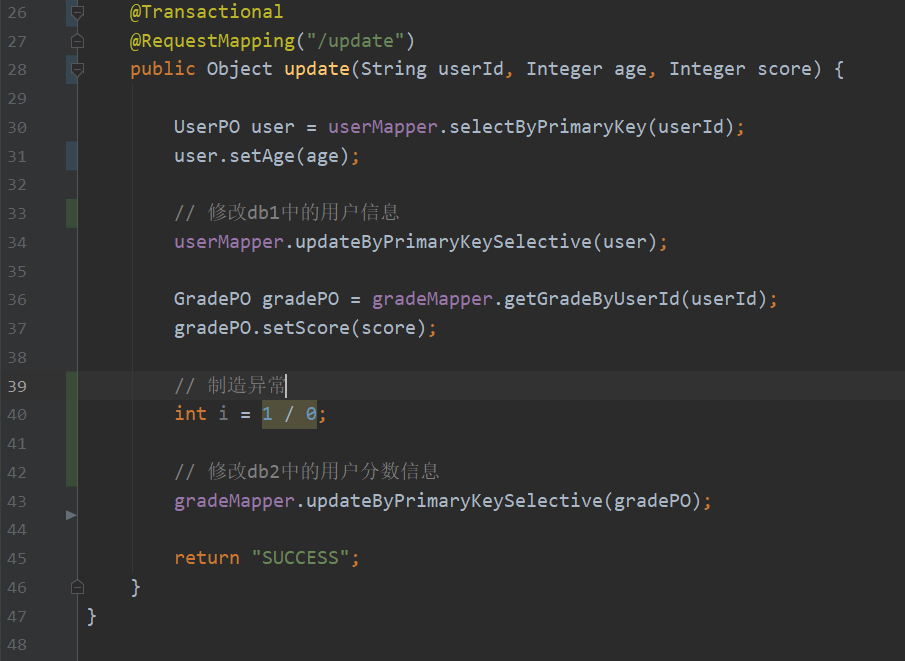
Task: Toggle the fold marker at line 27
Action: (77, 41)
